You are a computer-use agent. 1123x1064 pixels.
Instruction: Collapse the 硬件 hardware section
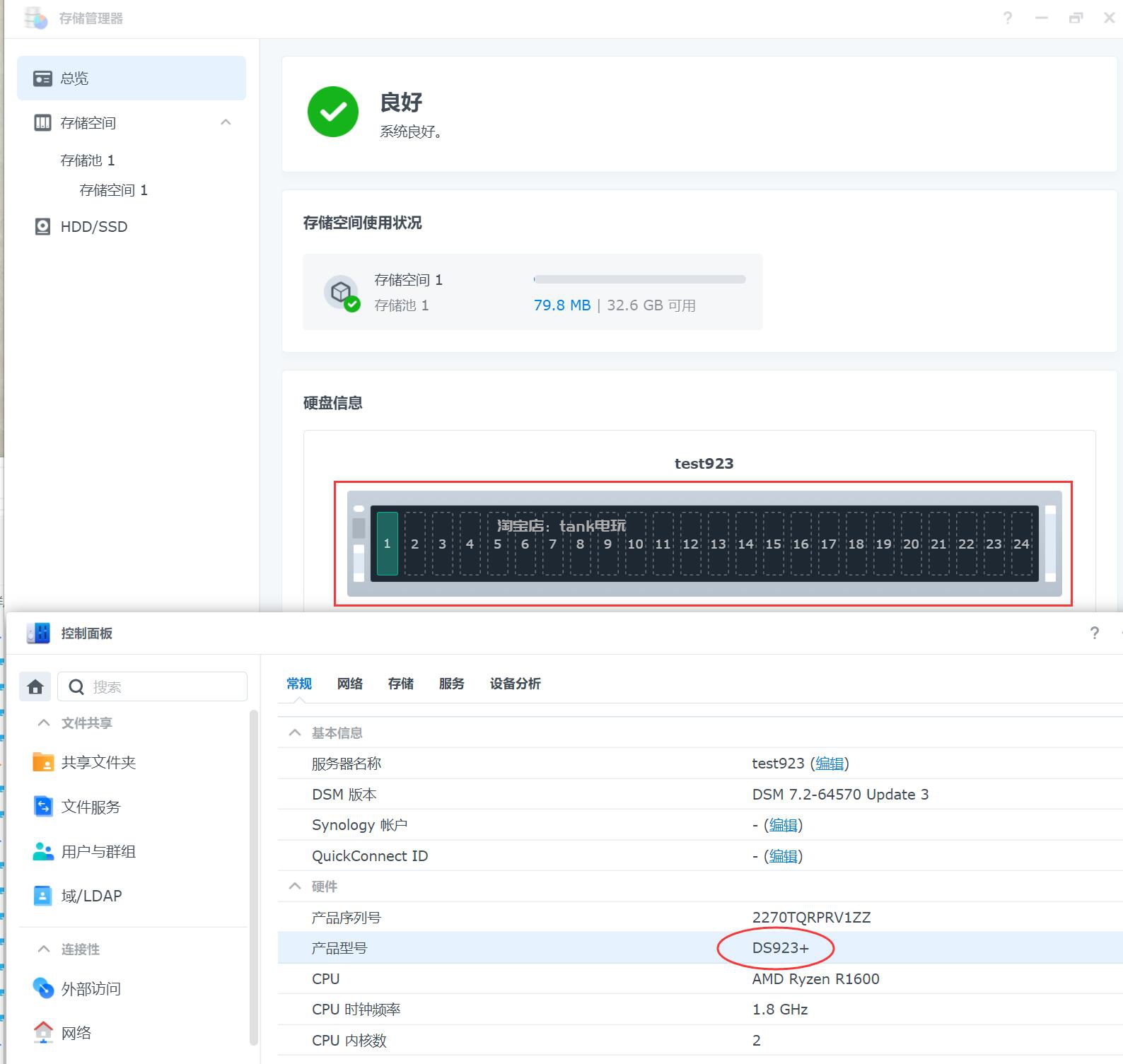[295, 887]
